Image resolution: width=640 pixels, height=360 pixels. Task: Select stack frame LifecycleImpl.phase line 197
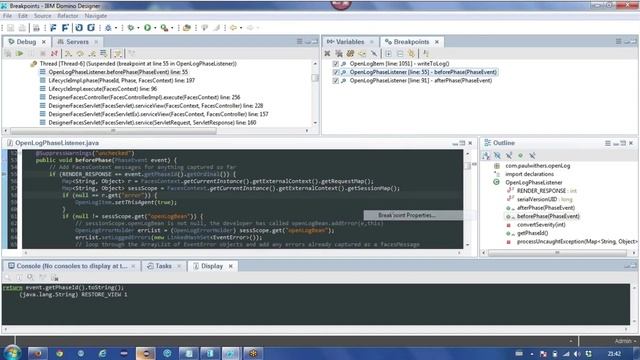pos(122,80)
